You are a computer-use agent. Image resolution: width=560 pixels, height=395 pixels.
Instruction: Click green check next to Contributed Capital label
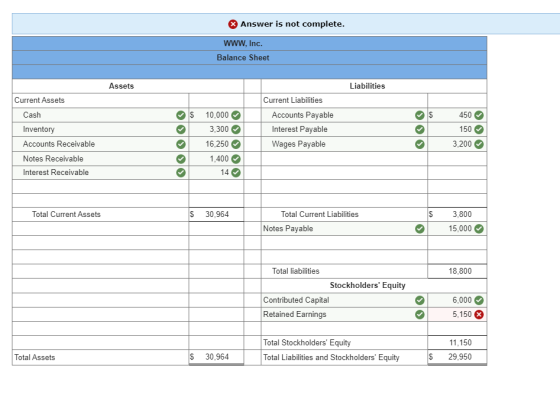(x=420, y=300)
